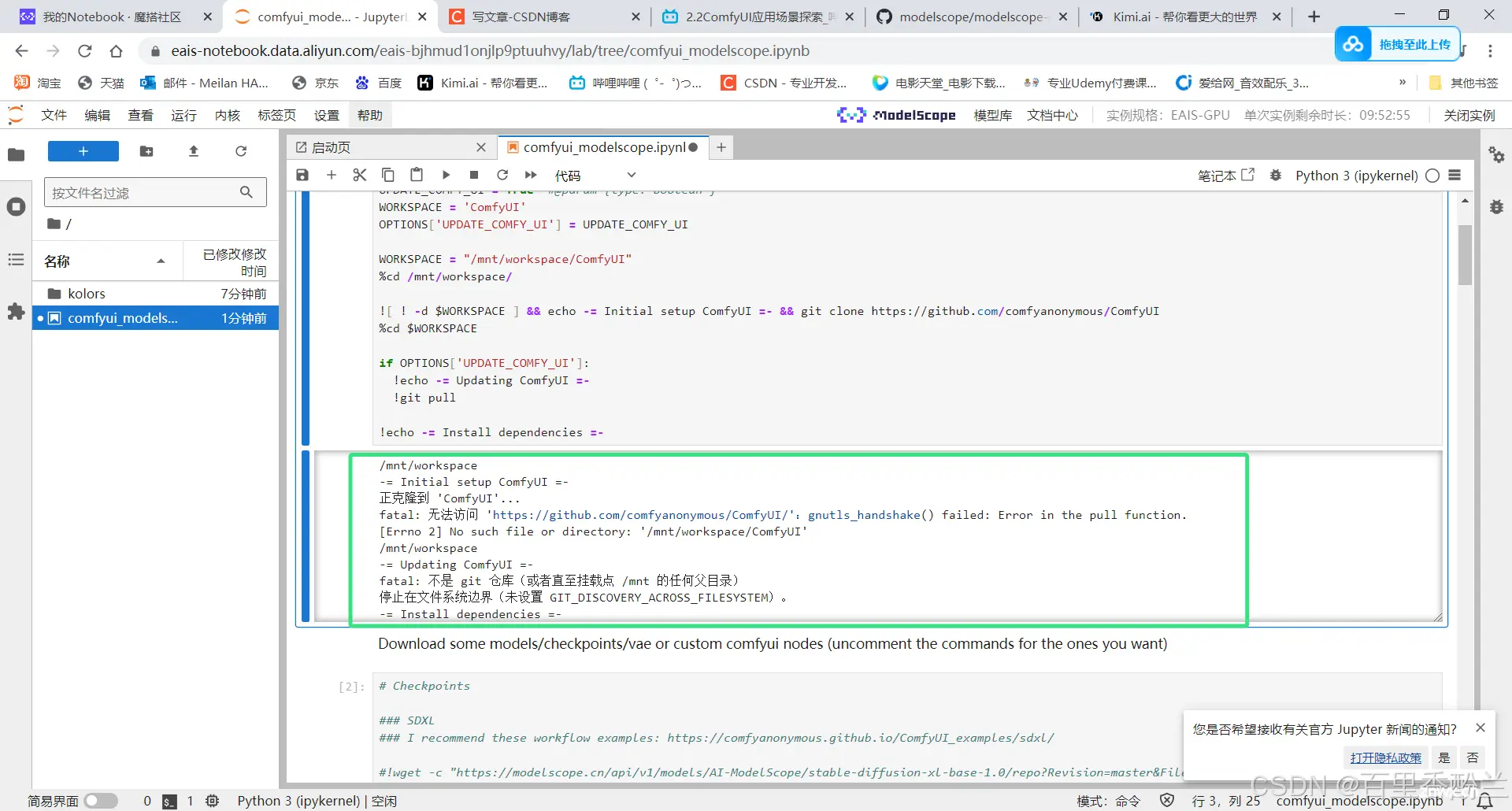Save the notebook with the floppy disk icon

coord(302,175)
